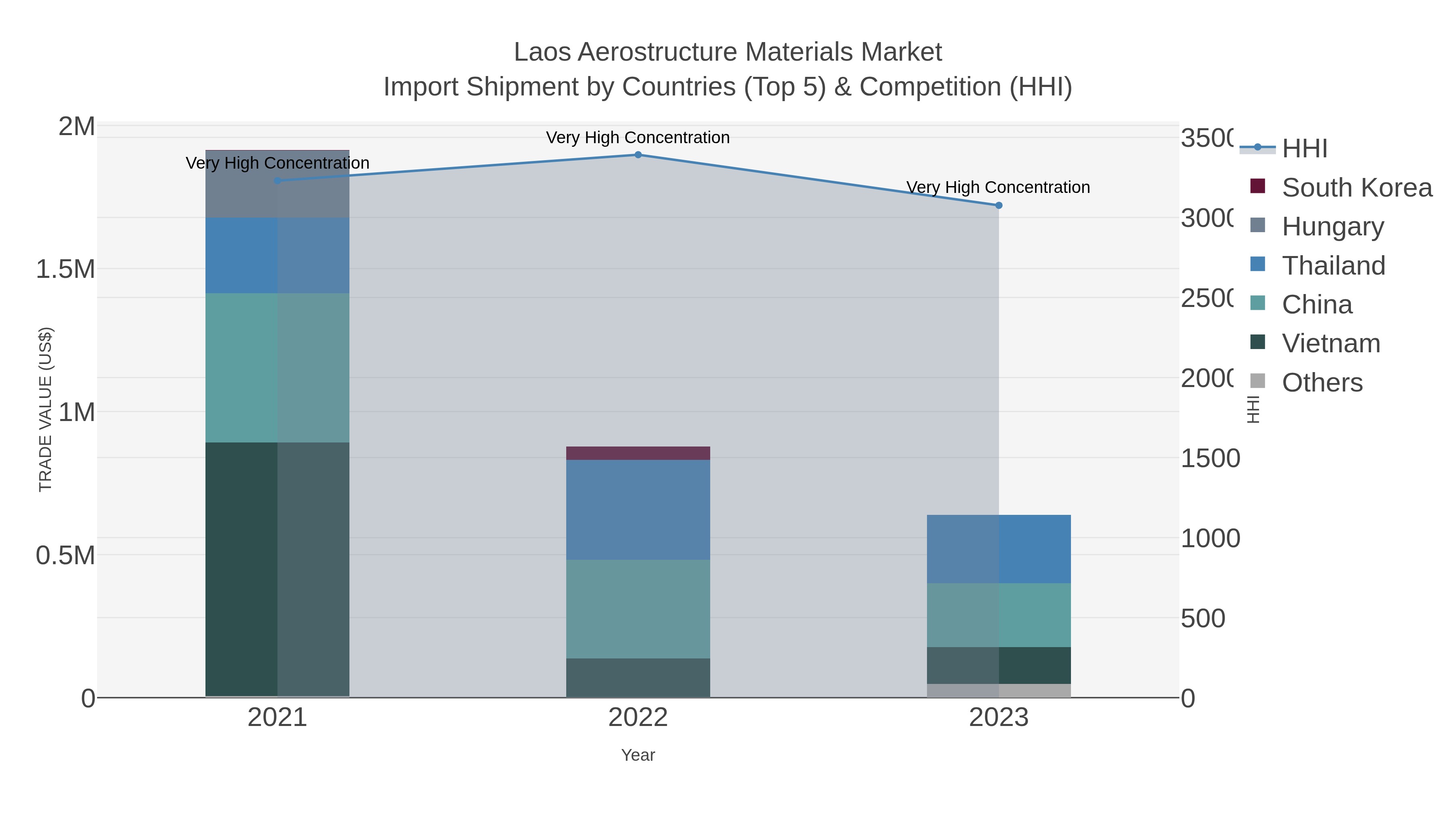
Task: Click the China bar segment in 2021
Action: 277,368
